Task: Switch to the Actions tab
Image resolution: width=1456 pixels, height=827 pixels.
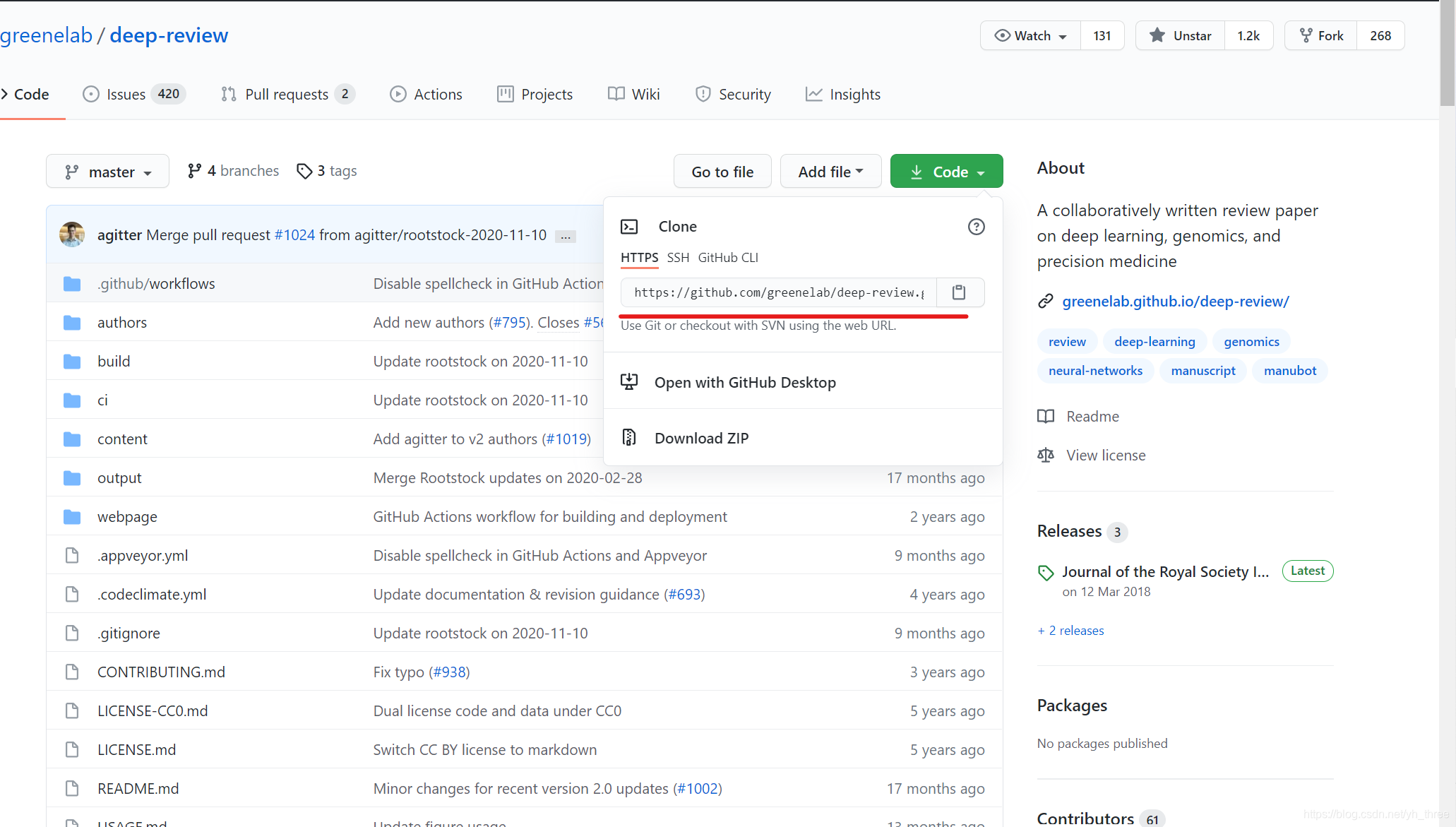Action: coord(426,94)
